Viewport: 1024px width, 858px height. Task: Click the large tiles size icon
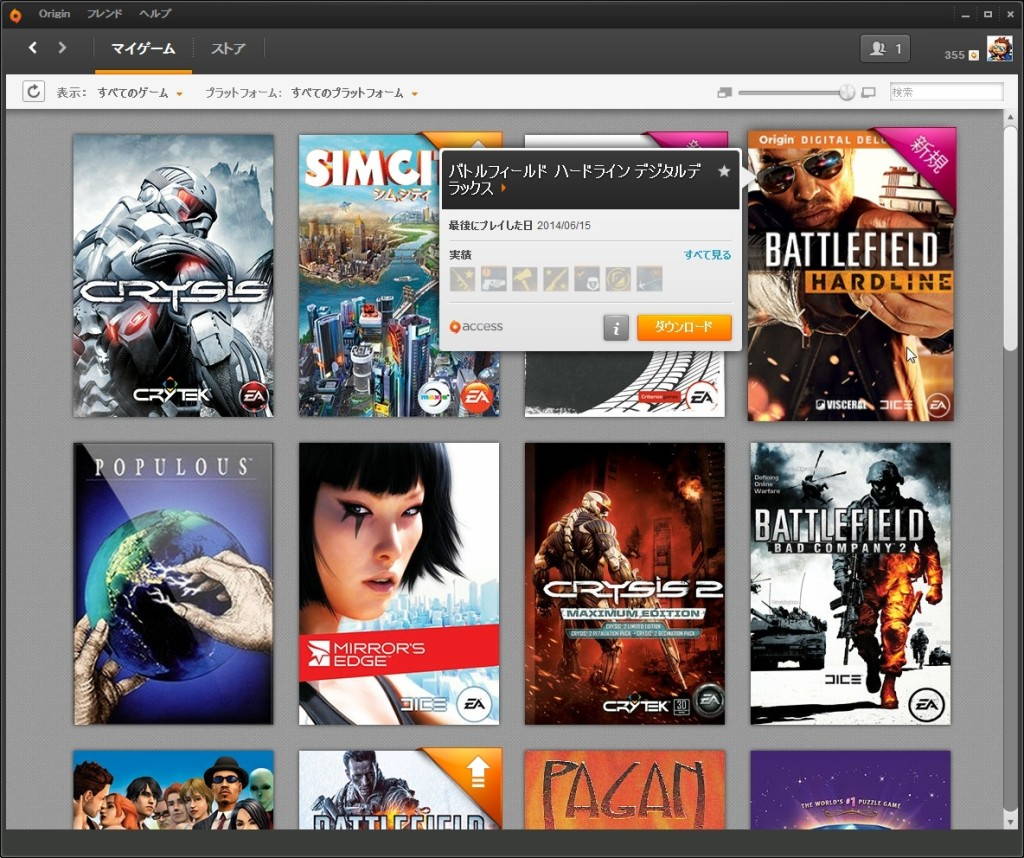click(868, 93)
